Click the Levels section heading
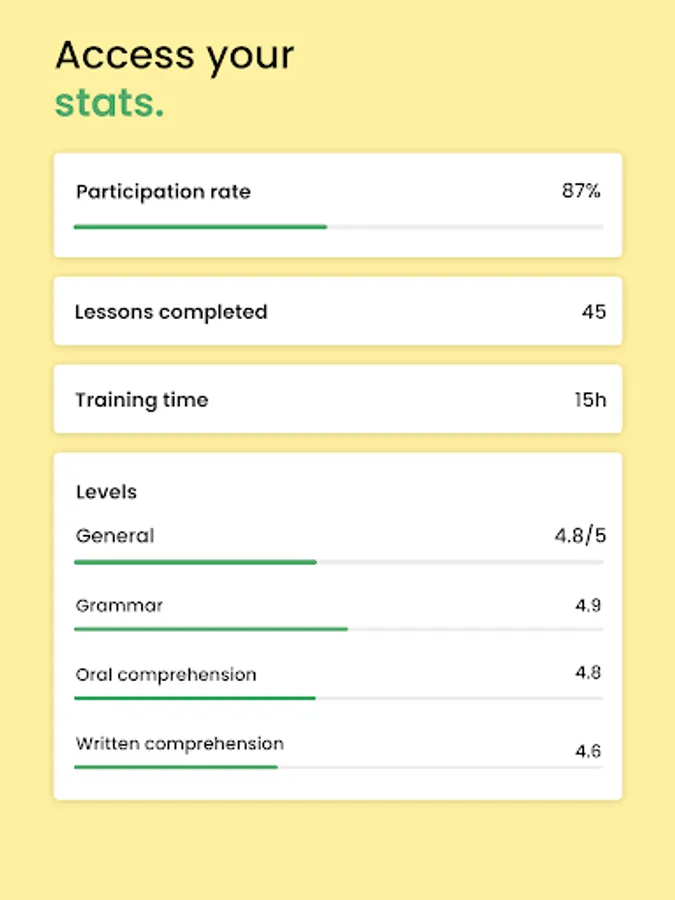The image size is (675, 900). point(106,492)
